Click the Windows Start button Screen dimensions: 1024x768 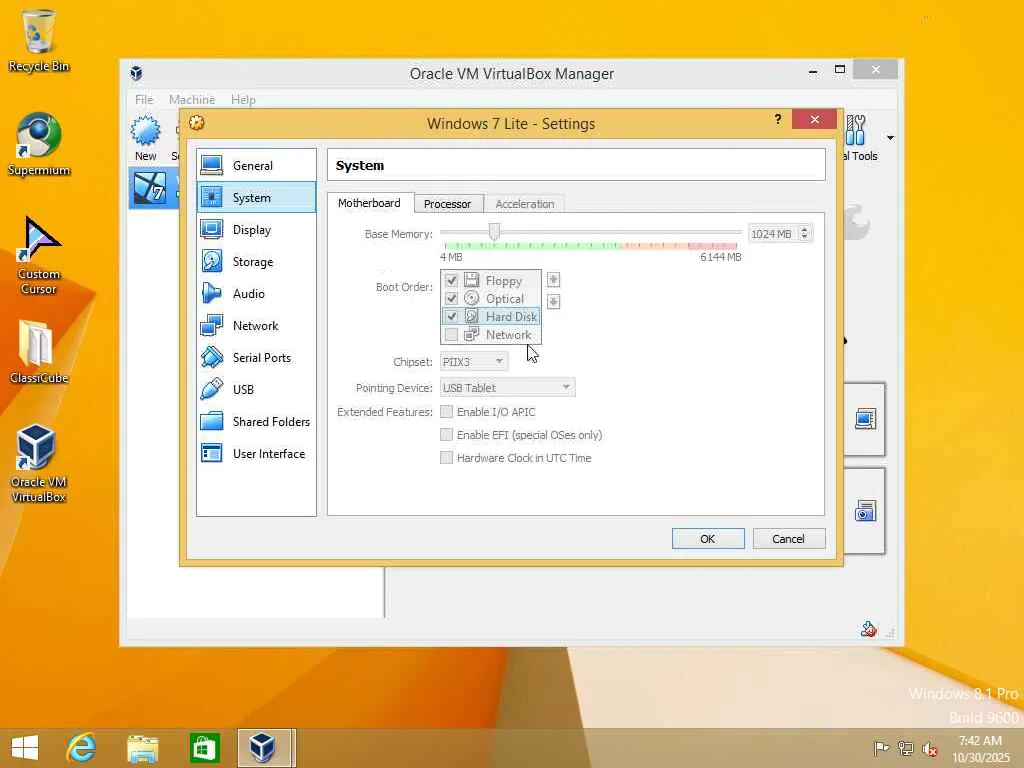point(25,748)
